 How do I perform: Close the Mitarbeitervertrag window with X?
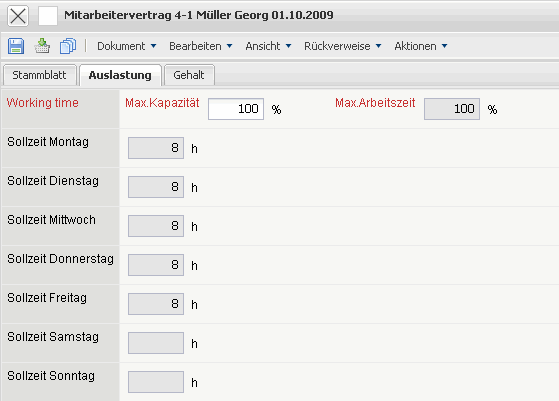pyautogui.click(x=18, y=16)
